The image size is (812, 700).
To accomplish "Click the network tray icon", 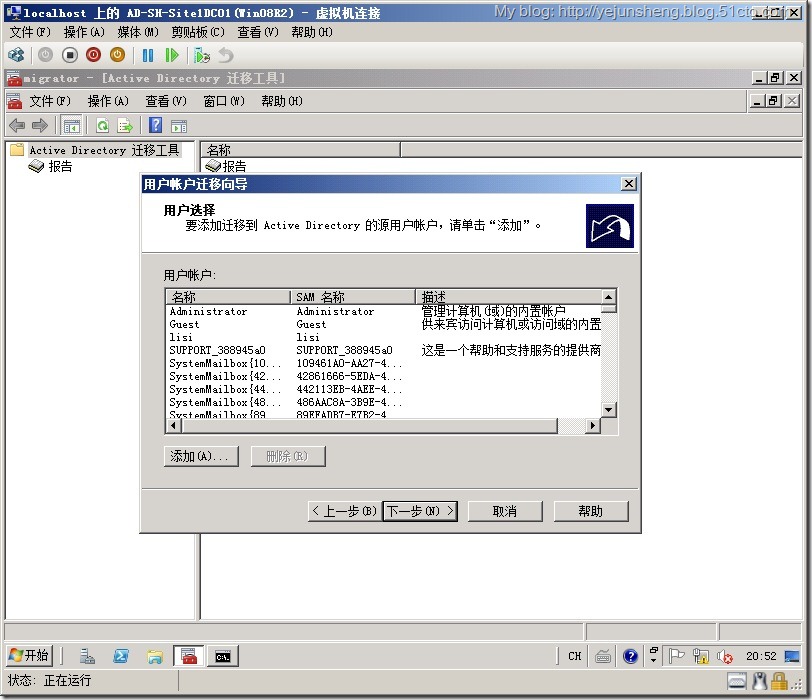I will (700, 657).
